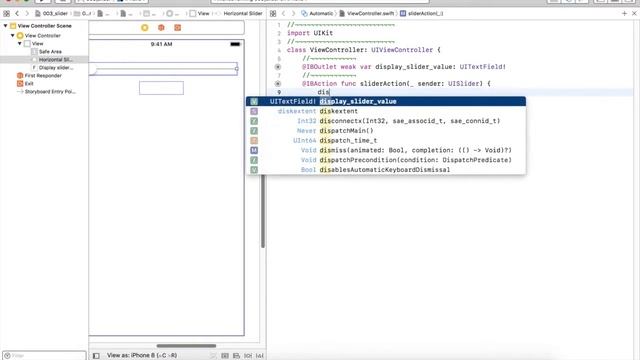Select View Controller Scene outline row

pos(44,26)
